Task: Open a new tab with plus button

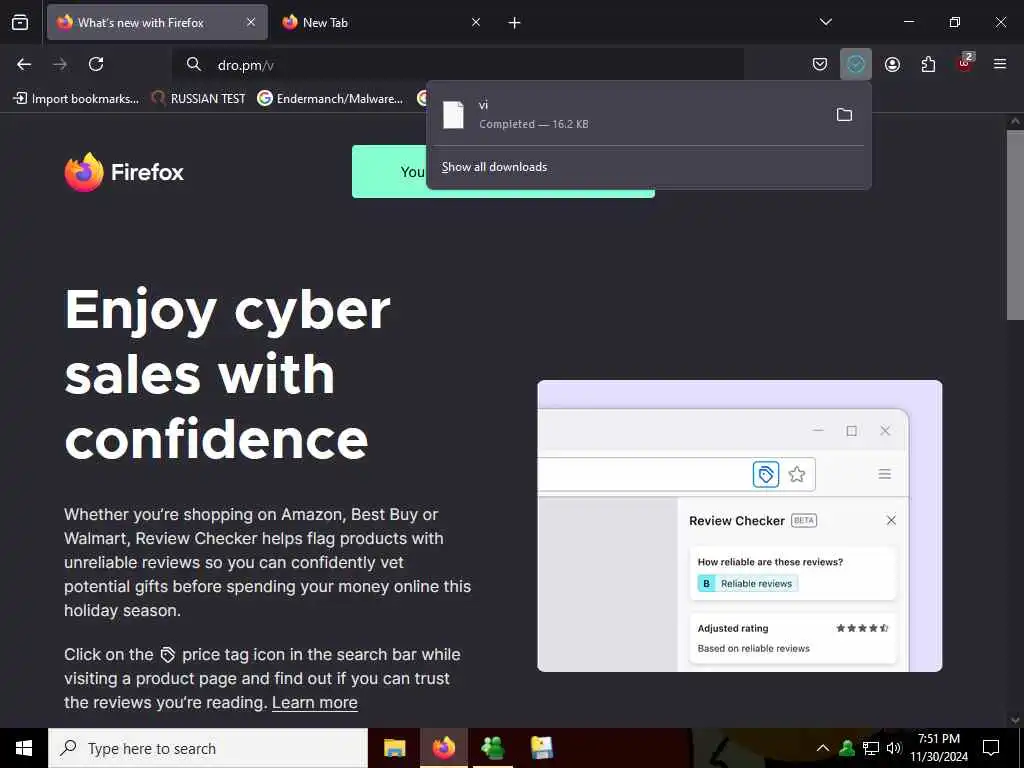Action: coord(515,23)
